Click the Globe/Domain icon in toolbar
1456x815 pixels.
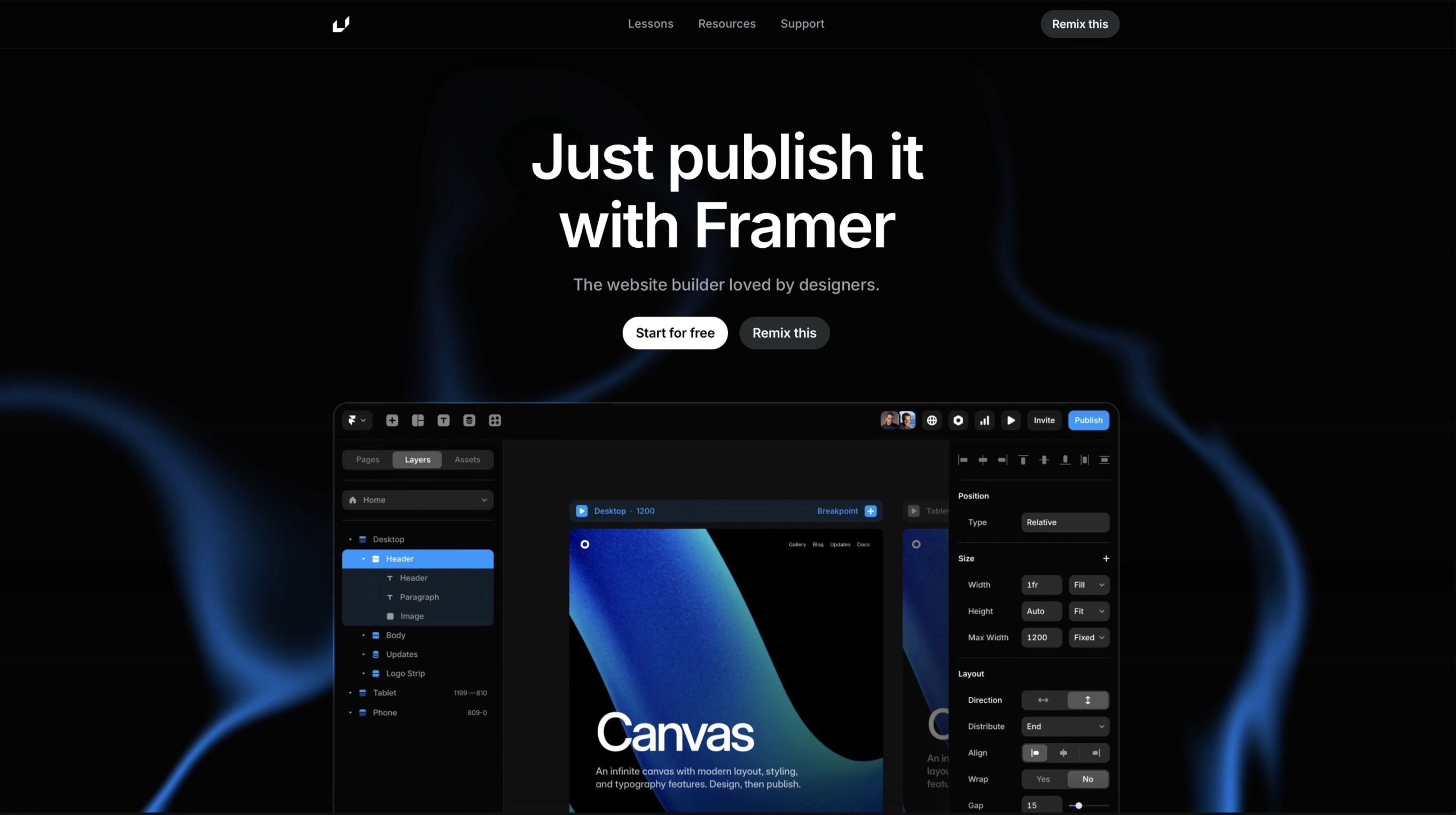(x=931, y=420)
